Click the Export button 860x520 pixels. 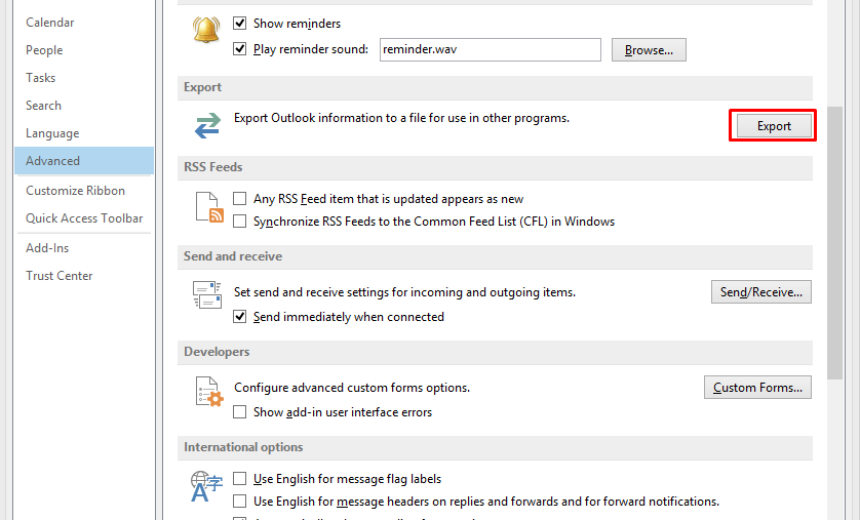click(773, 126)
